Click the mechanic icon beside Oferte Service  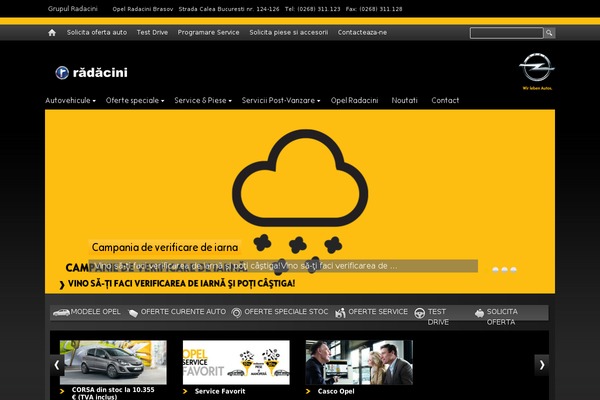(340, 313)
